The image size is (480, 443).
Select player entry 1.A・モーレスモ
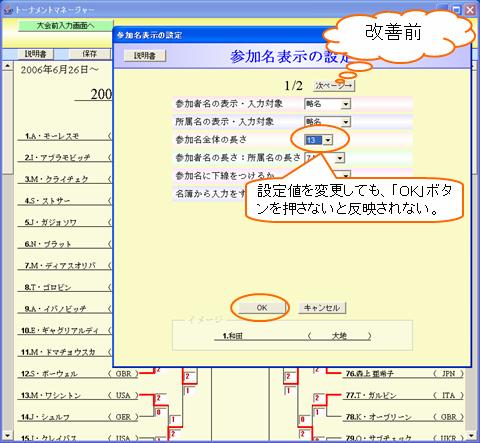point(52,136)
